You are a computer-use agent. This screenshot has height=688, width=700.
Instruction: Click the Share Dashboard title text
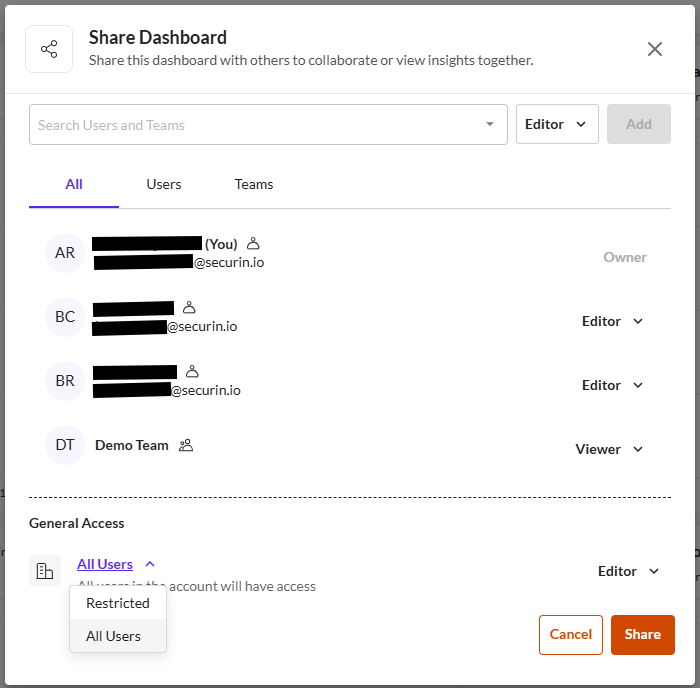point(158,38)
